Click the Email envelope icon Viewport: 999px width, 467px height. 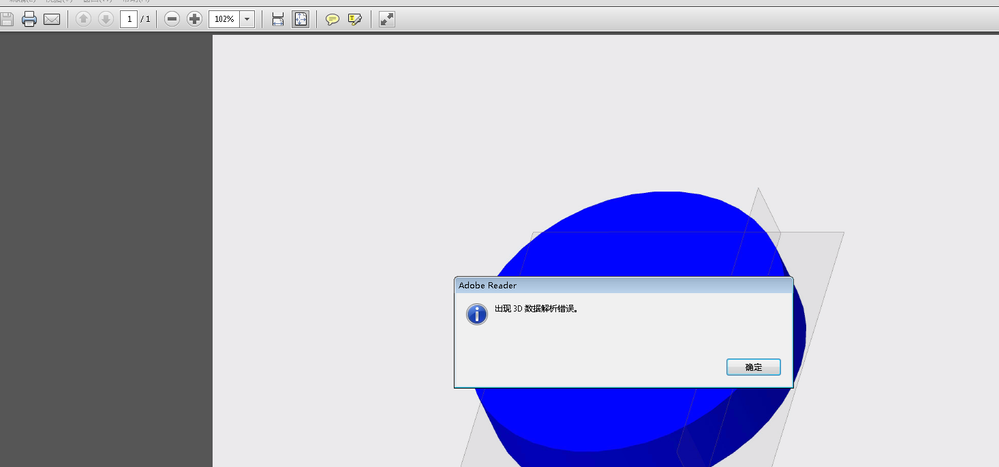pos(52,19)
